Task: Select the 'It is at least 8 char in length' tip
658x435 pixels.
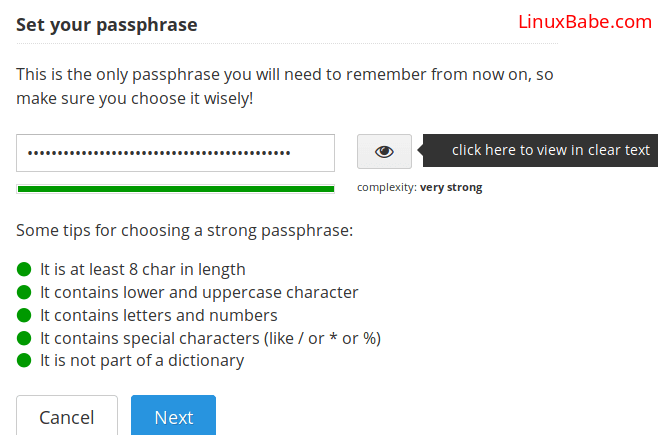Action: coord(143,269)
